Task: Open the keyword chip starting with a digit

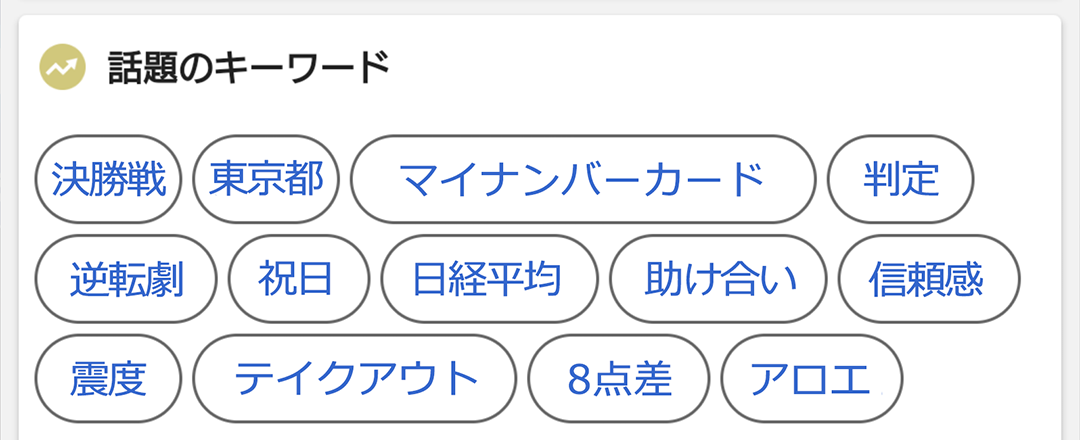Action: 619,379
